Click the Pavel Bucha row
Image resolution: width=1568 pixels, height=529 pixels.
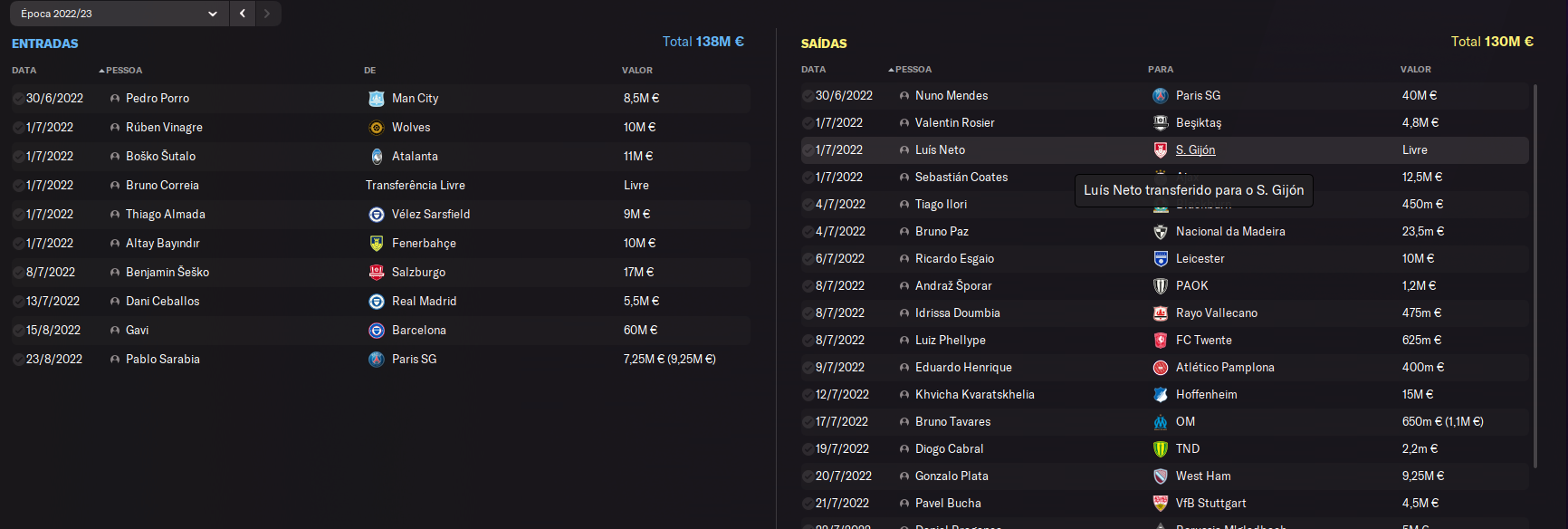[1164, 504]
